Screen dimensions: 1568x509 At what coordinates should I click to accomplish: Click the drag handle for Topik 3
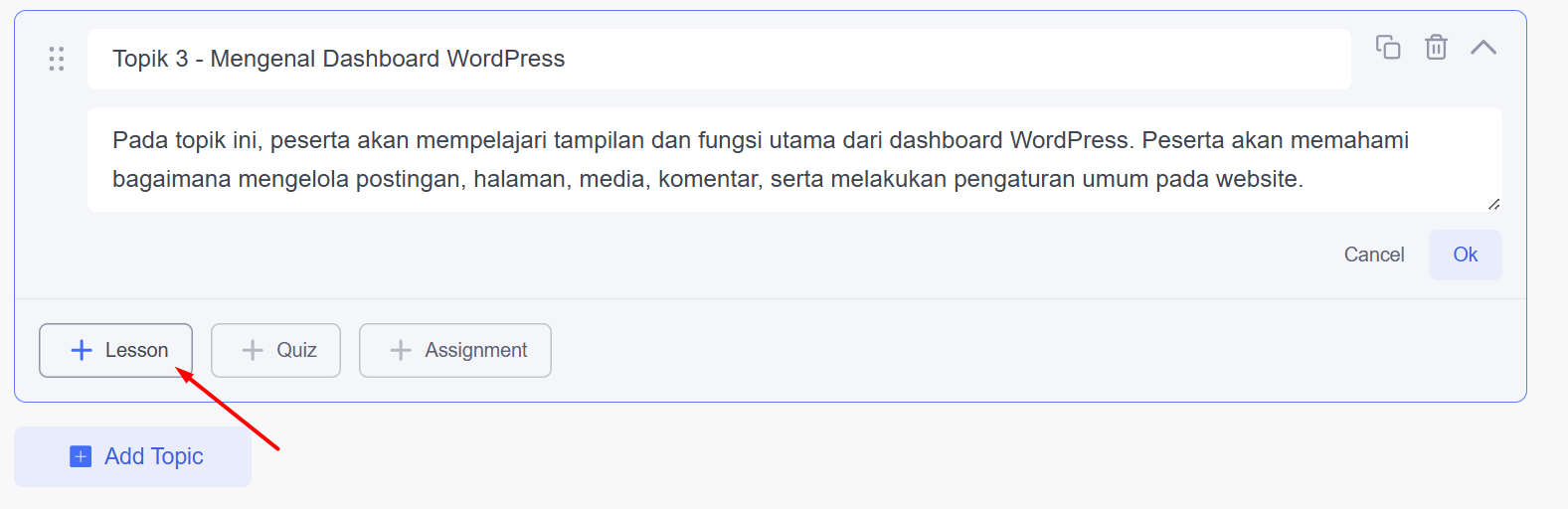point(57,59)
